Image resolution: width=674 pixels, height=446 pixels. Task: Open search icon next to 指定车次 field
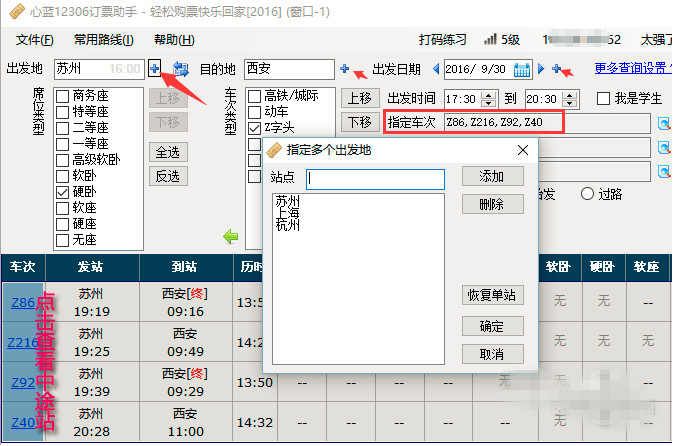point(664,124)
